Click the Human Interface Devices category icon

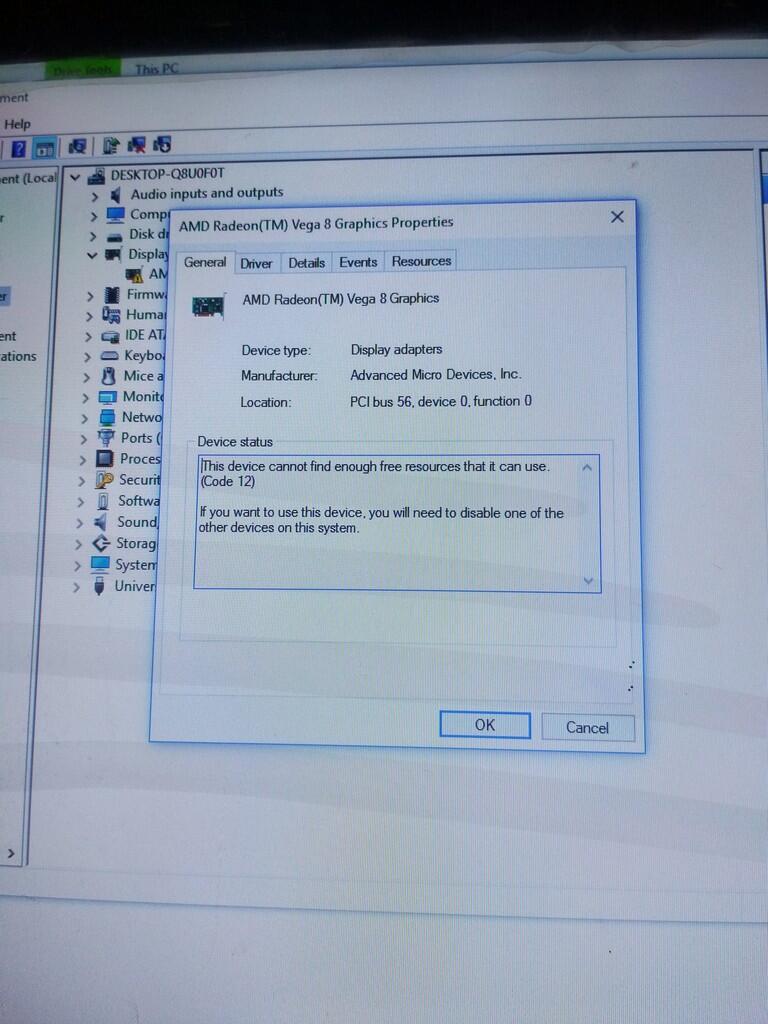pyautogui.click(x=111, y=315)
